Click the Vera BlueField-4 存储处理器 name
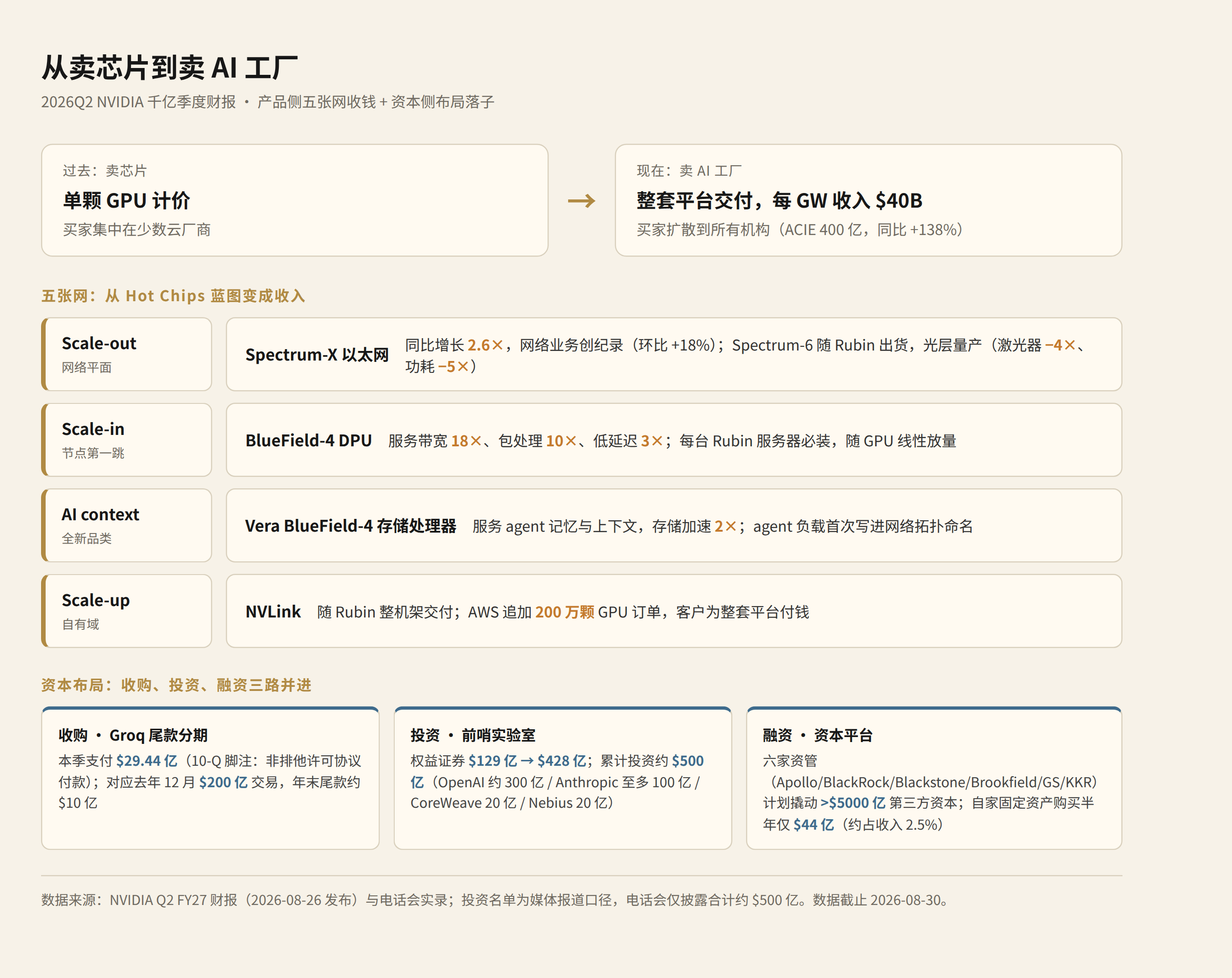Viewport: 1232px width, 978px height. [351, 526]
